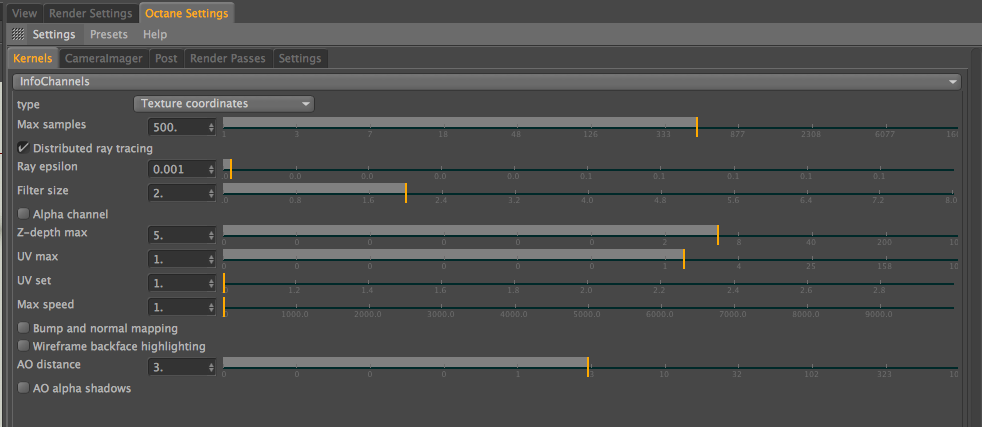
Task: Click the UV set stepper arrows
Action: (x=211, y=283)
